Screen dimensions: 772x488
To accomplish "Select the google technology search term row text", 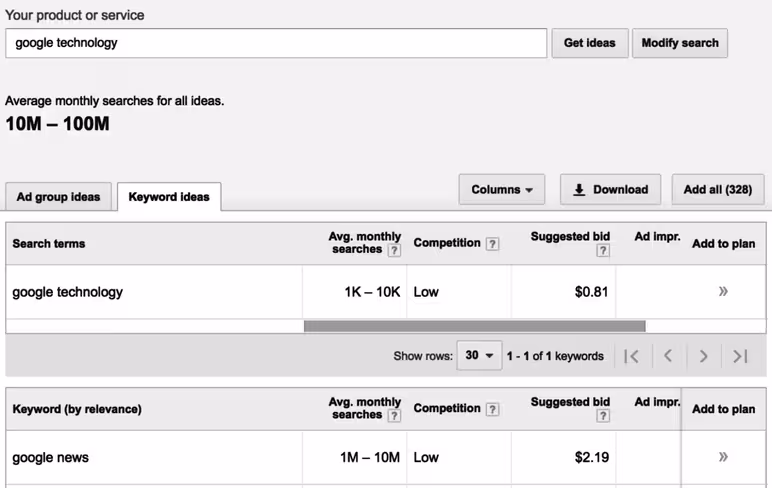I will (67, 292).
